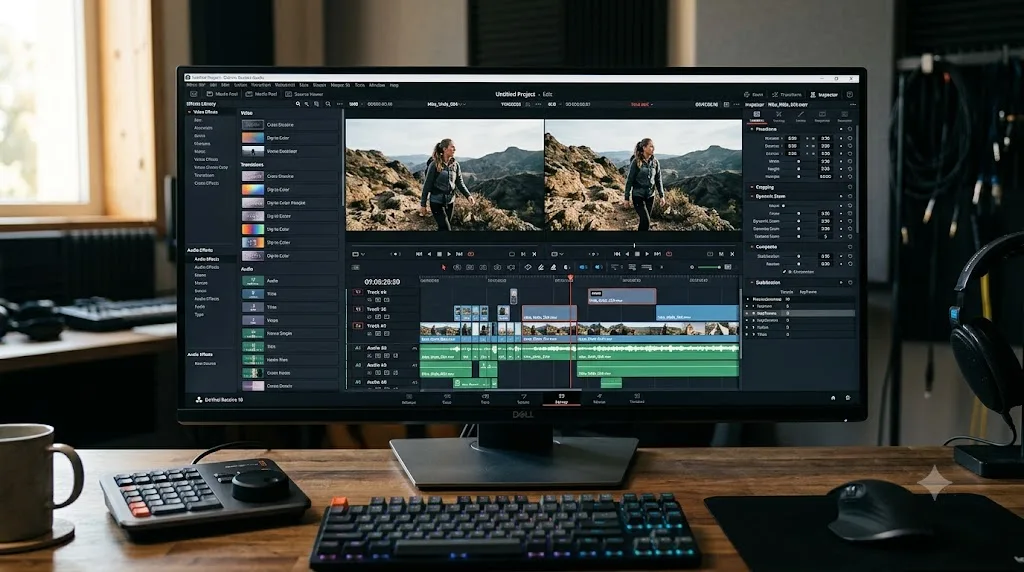Switch to the highlighted Edit page tab at bottom
Viewport: 1024px width, 572px height.
click(x=561, y=398)
